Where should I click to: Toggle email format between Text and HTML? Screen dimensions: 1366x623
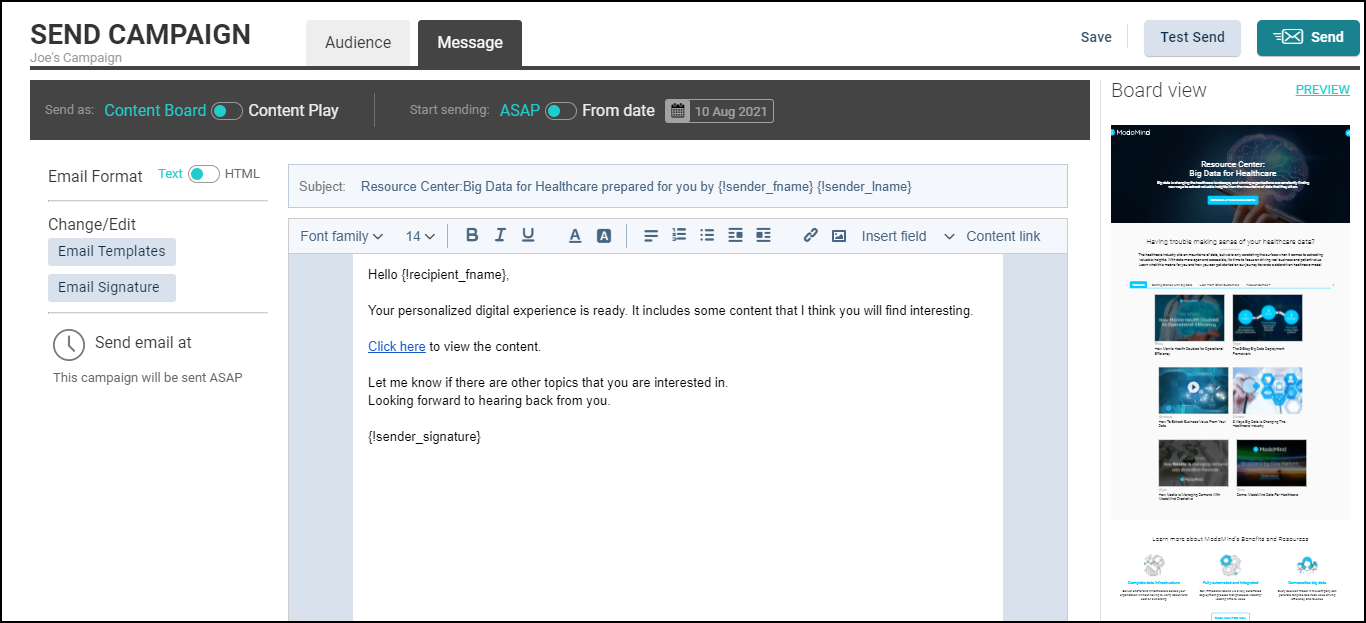click(204, 174)
